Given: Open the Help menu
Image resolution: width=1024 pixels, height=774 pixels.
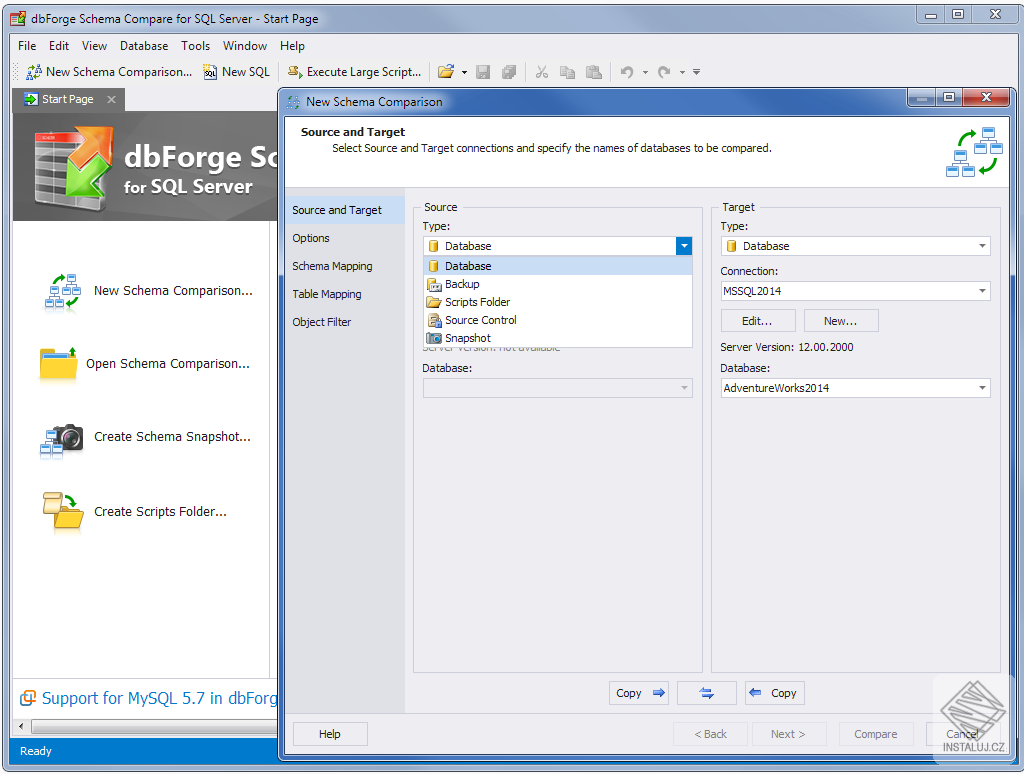Looking at the screenshot, I should click(x=292, y=46).
